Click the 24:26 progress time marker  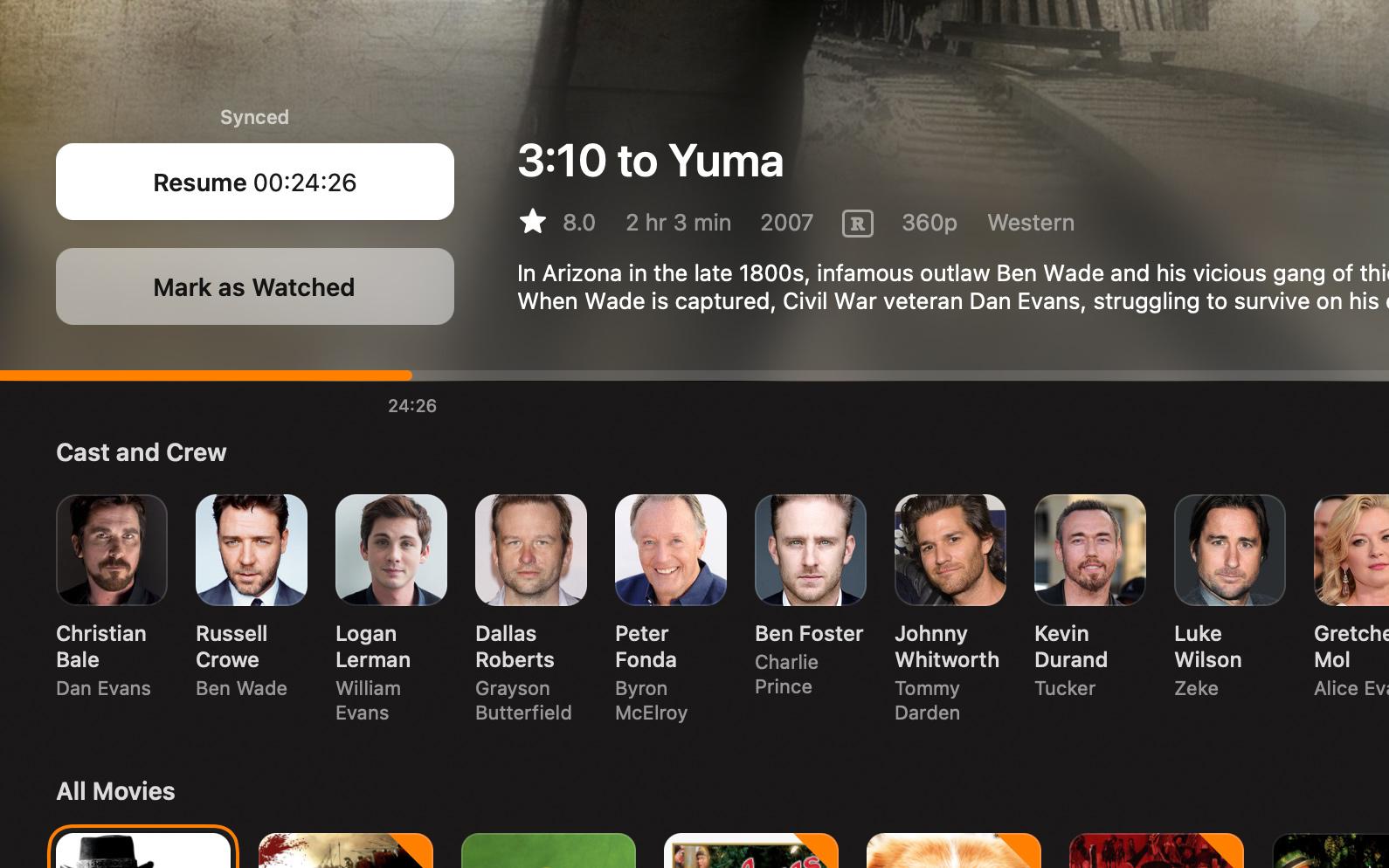tap(412, 406)
